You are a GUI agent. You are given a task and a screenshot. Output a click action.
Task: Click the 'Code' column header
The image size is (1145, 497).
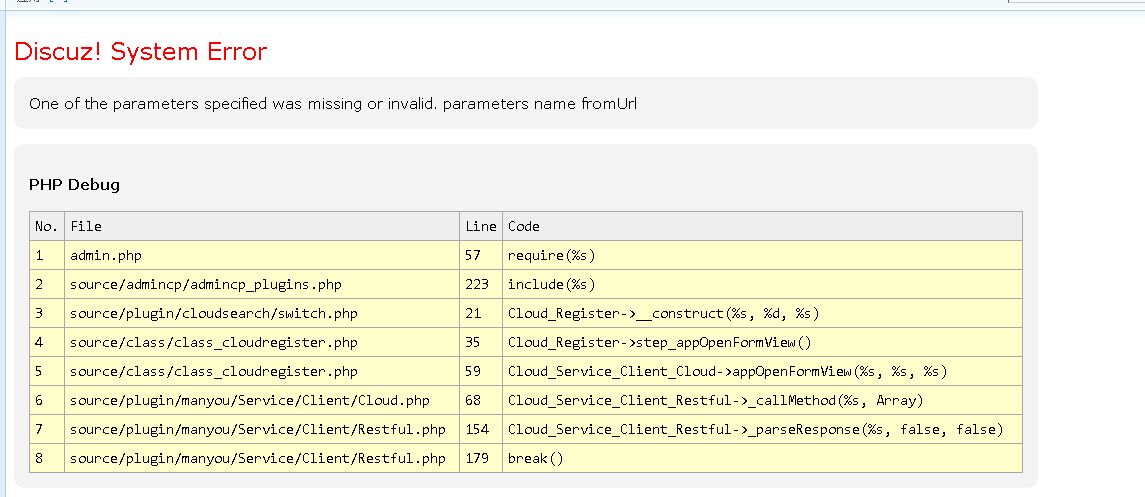click(762, 226)
